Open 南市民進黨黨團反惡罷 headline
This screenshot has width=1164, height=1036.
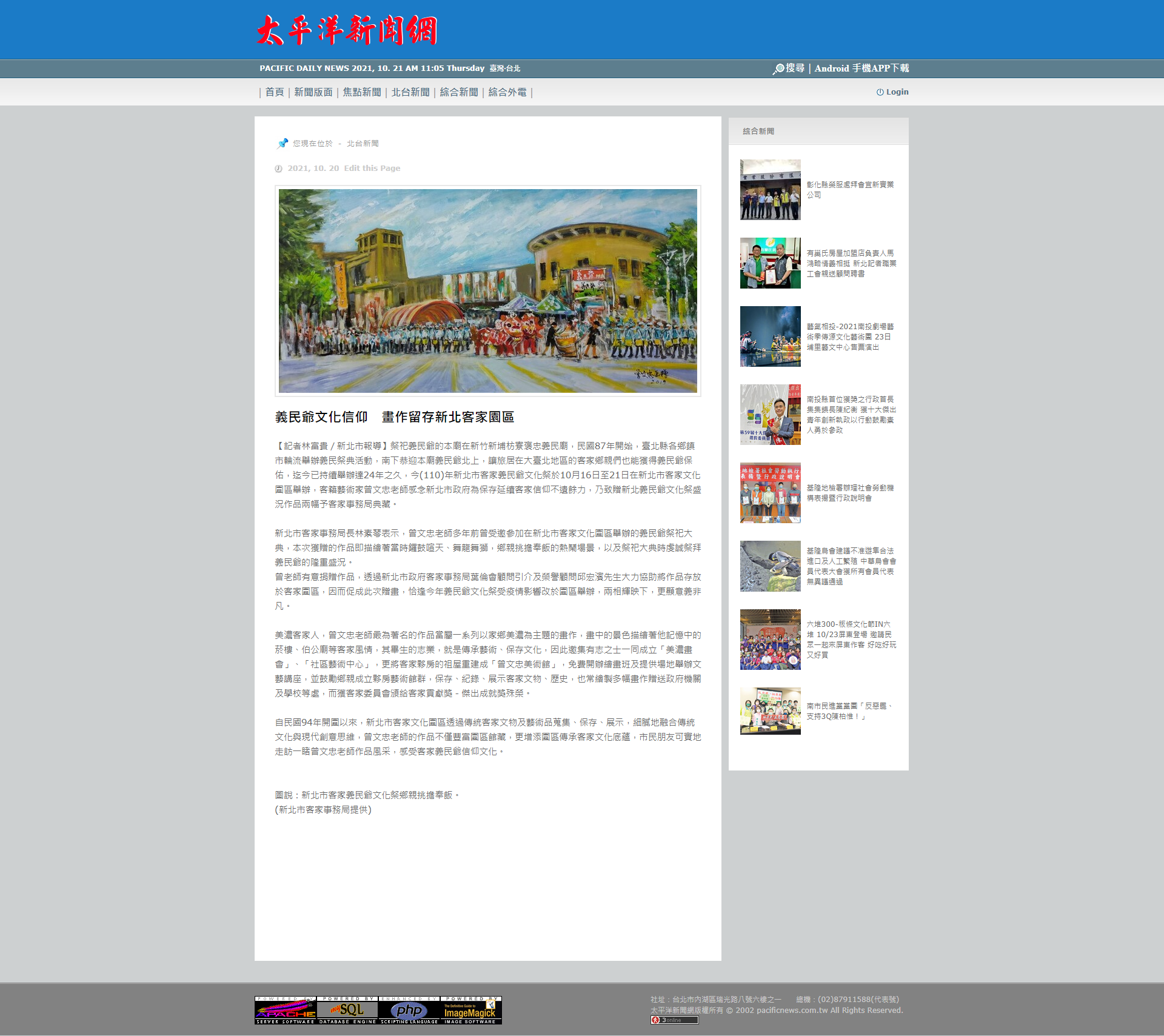(x=849, y=711)
